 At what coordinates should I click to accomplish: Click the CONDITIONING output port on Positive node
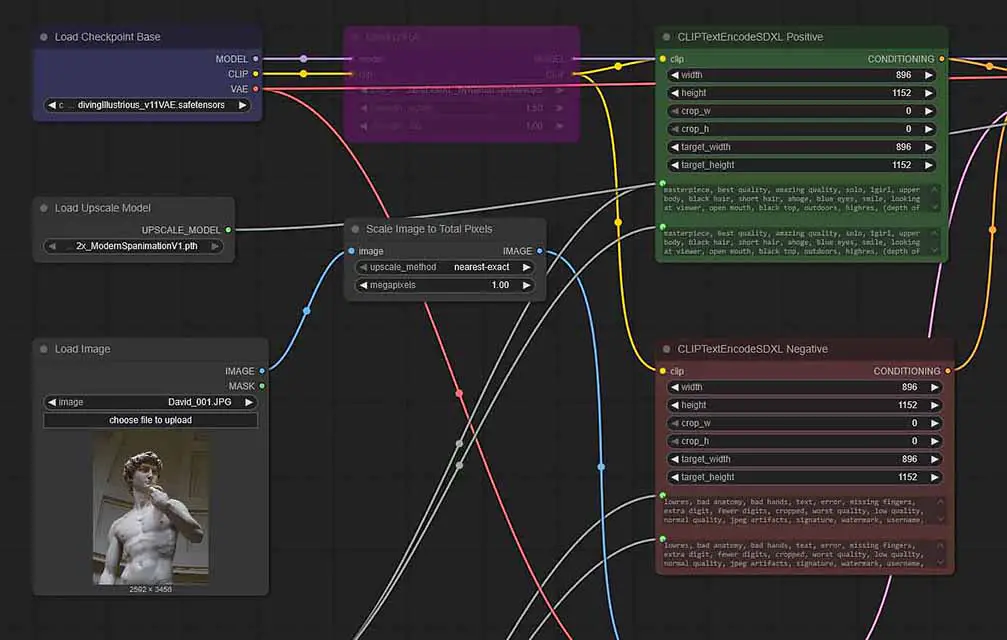(942, 59)
